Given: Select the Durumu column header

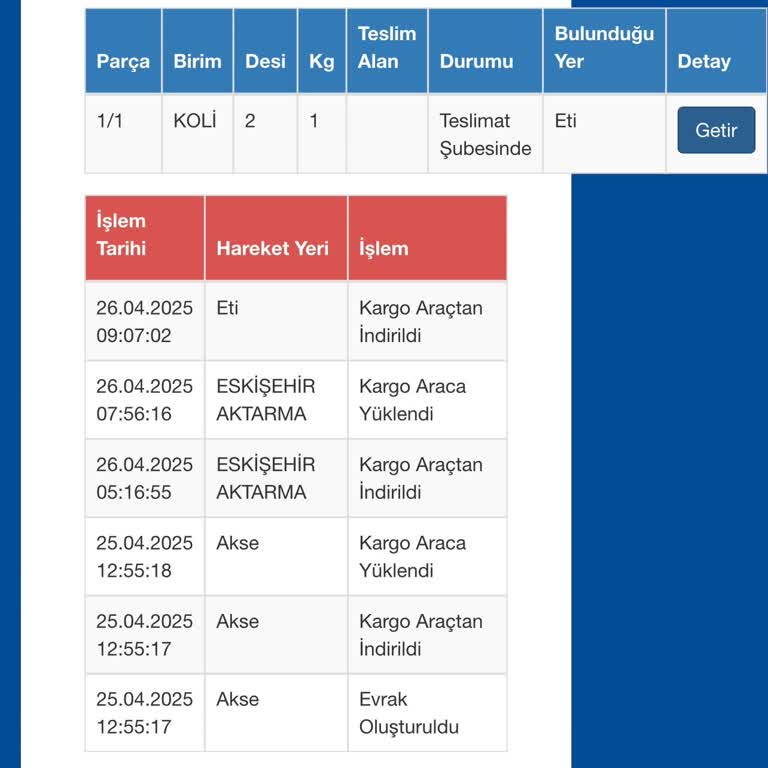Looking at the screenshot, I should pos(485,51).
